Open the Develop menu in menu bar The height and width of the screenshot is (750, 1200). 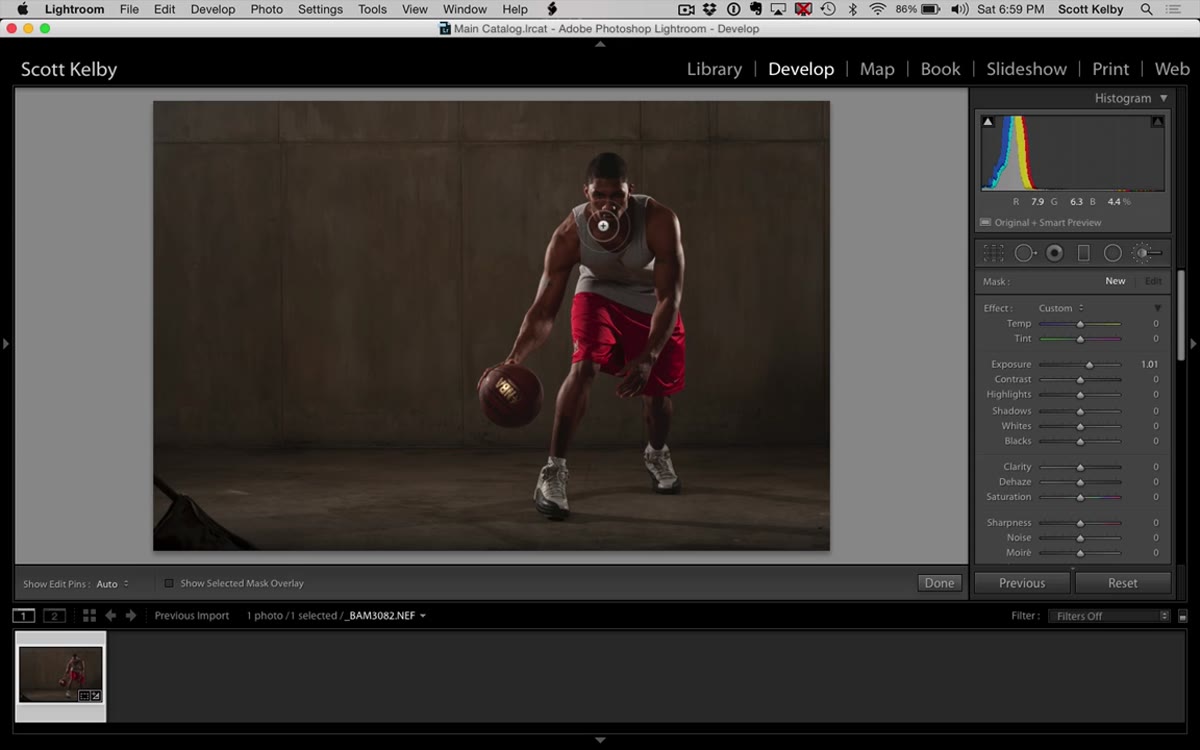[213, 9]
